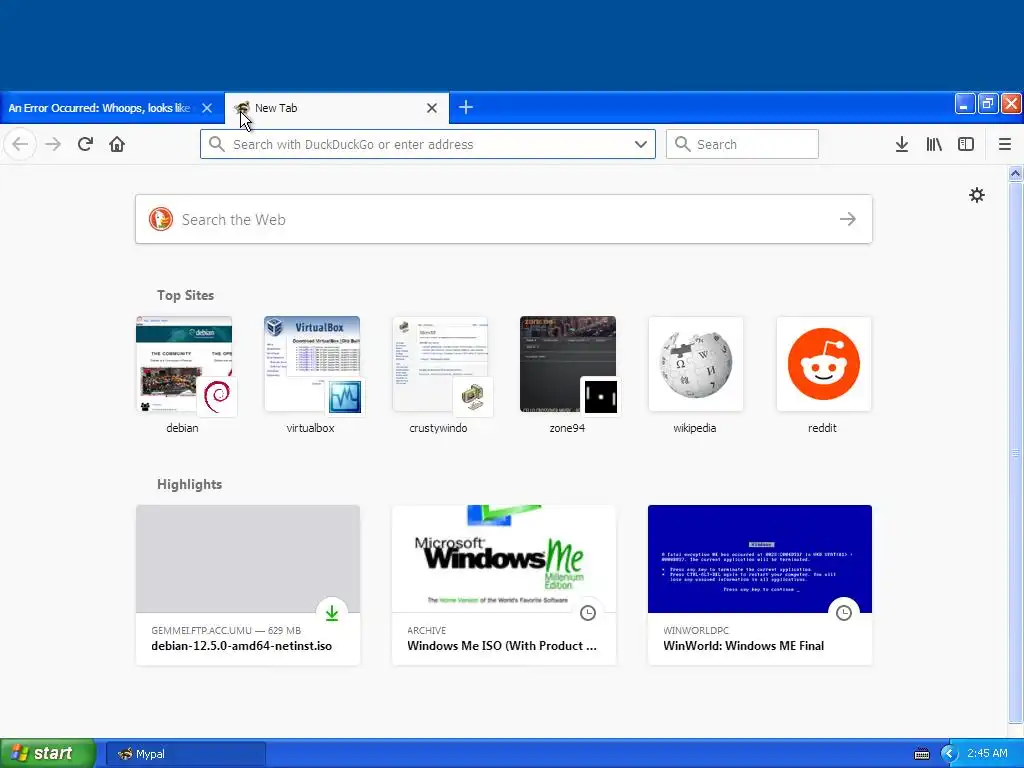Viewport: 1024px width, 768px height.
Task: Open the zone94 top site
Action: 568,375
